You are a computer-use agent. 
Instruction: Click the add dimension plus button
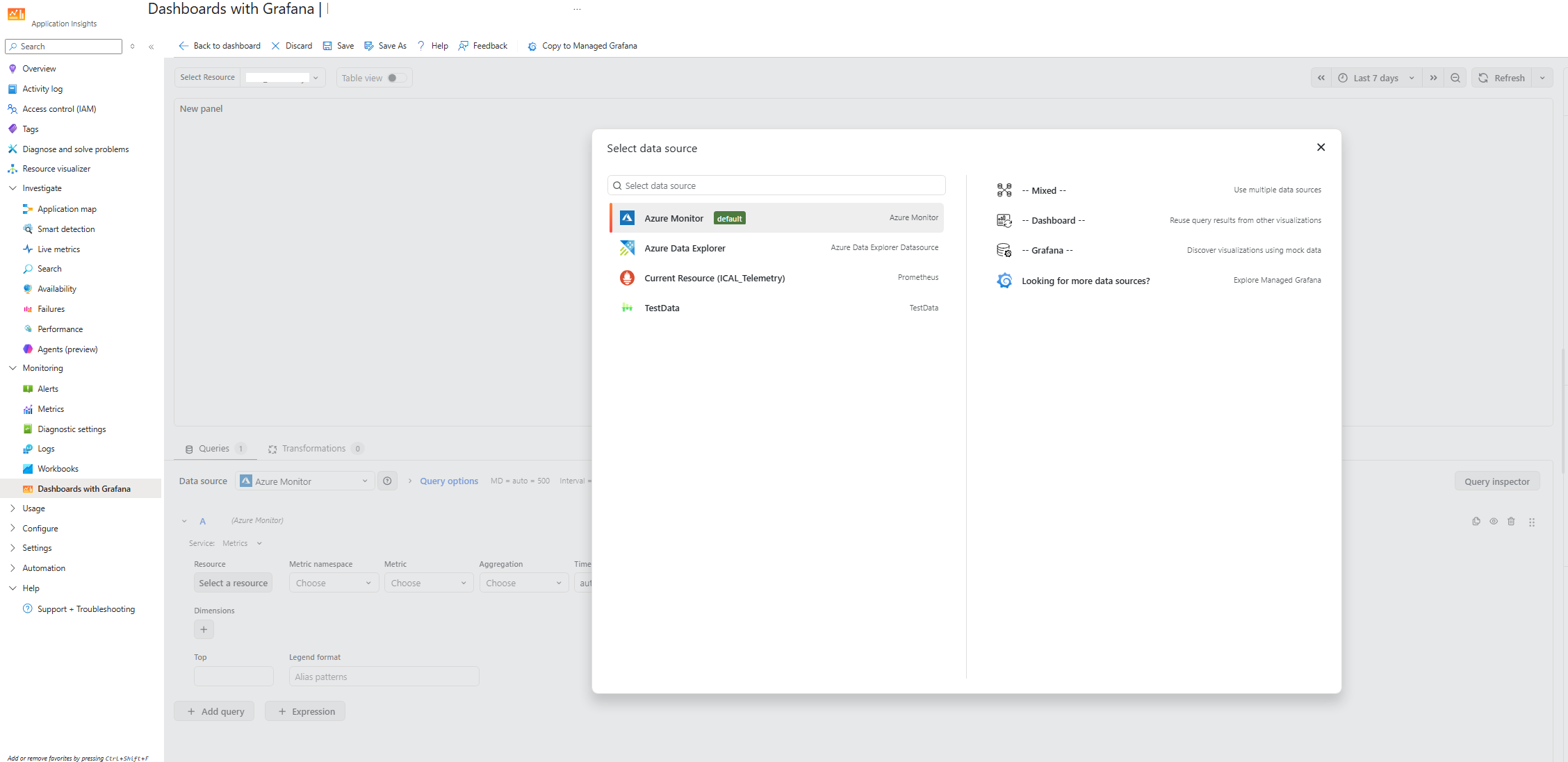tap(204, 629)
